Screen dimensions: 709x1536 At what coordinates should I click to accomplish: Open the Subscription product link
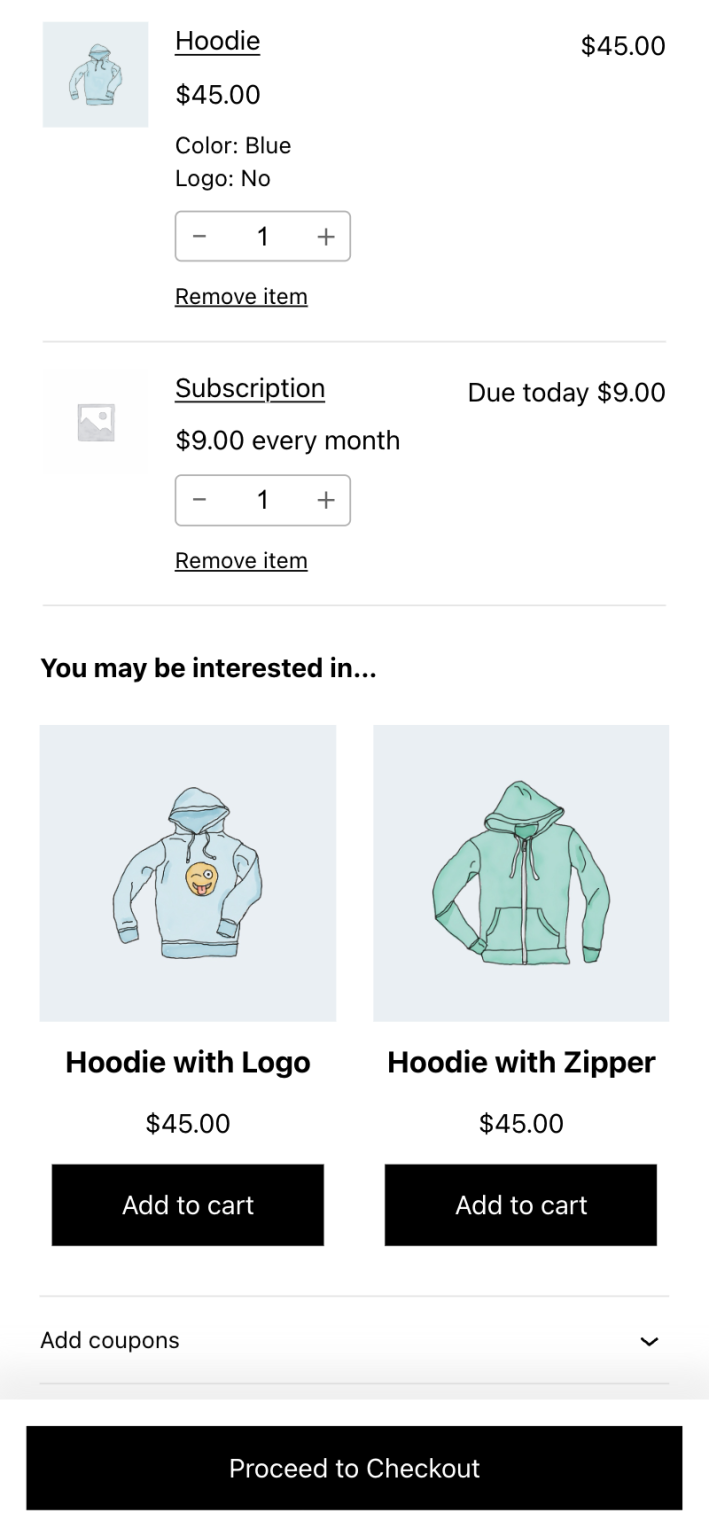point(250,388)
